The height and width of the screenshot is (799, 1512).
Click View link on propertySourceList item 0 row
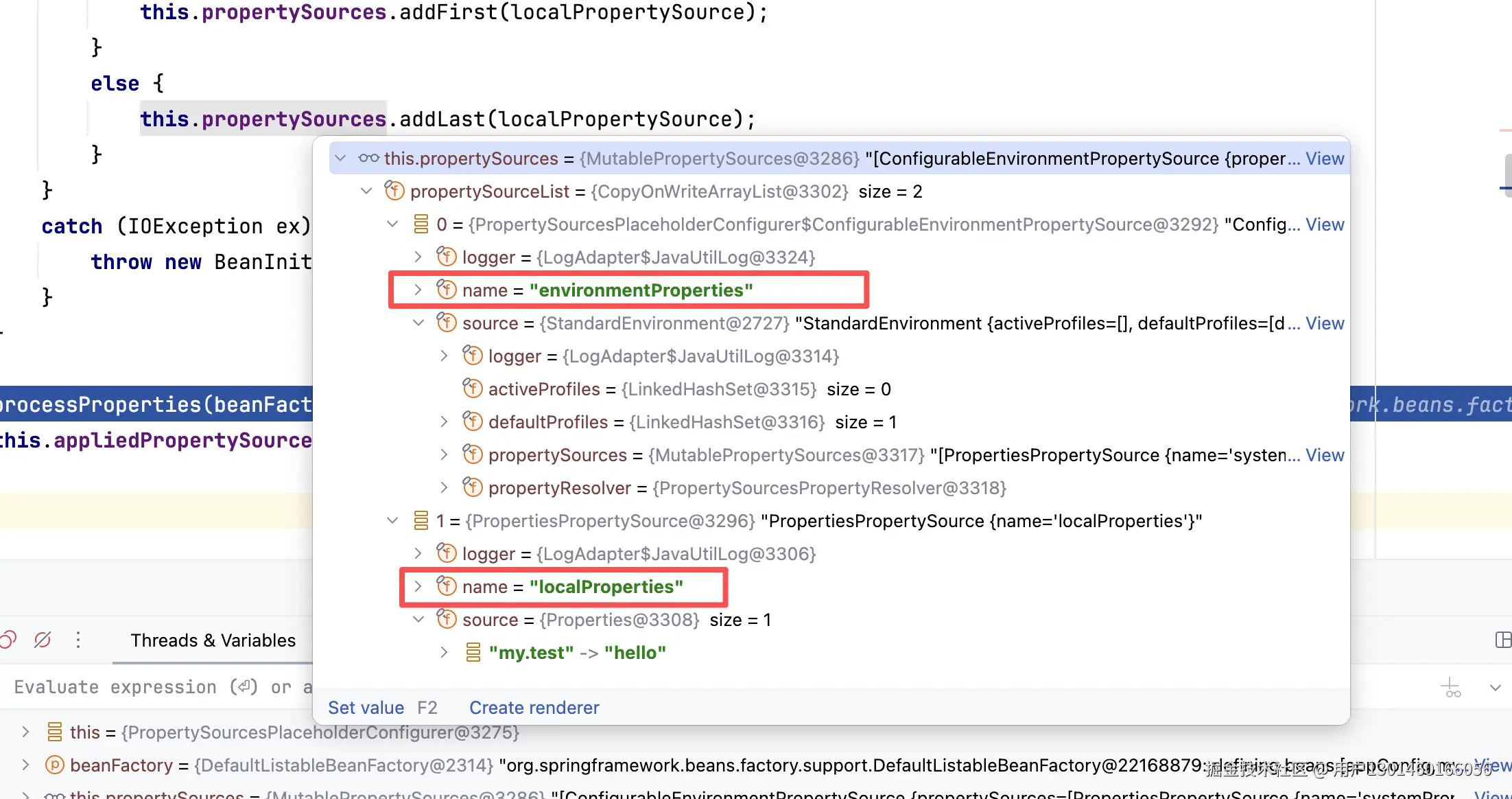point(1324,224)
